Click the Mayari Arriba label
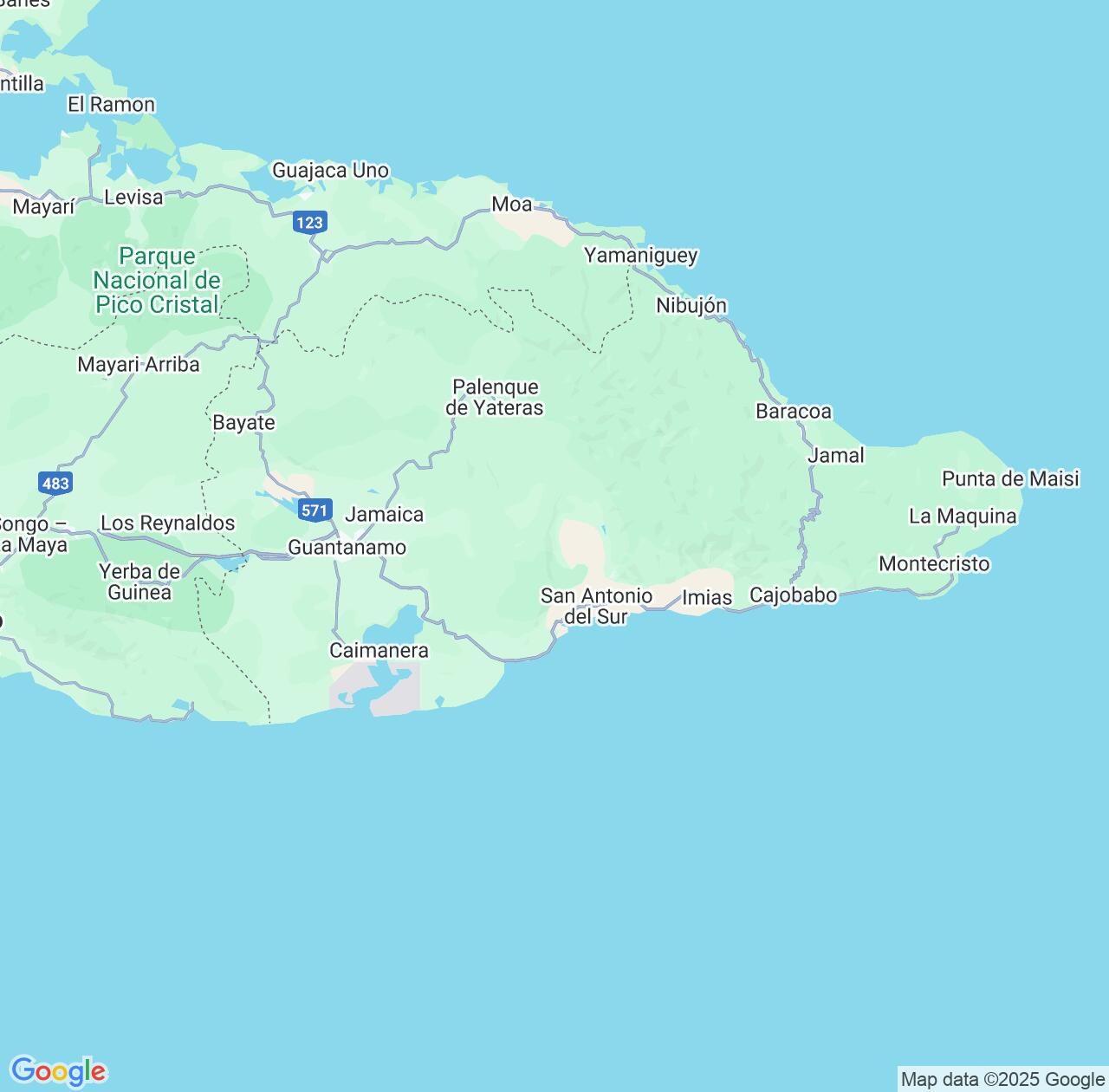 click(139, 365)
